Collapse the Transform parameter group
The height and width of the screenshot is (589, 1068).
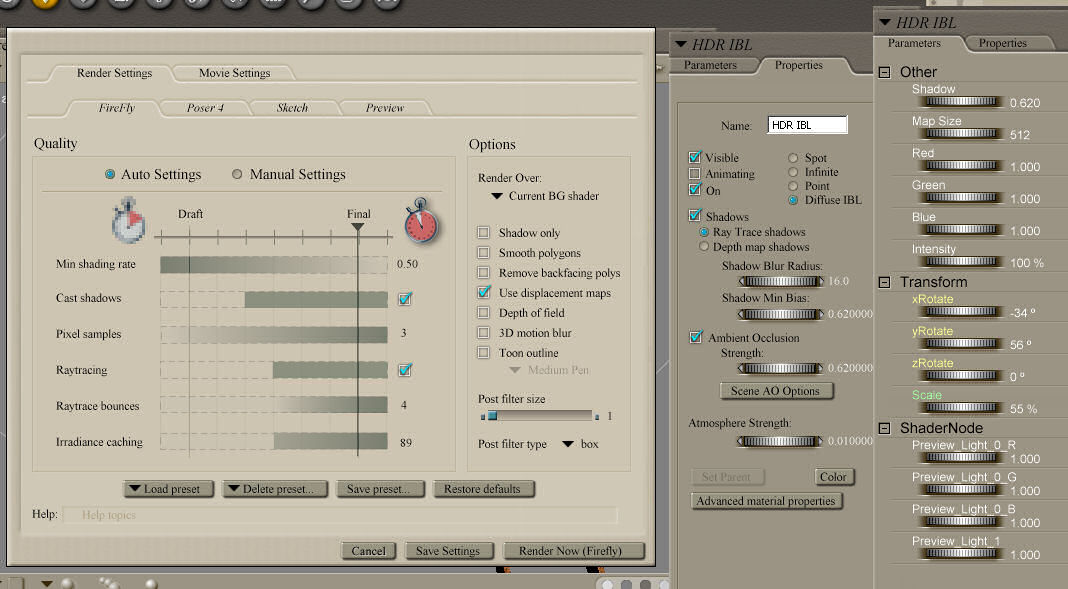884,282
